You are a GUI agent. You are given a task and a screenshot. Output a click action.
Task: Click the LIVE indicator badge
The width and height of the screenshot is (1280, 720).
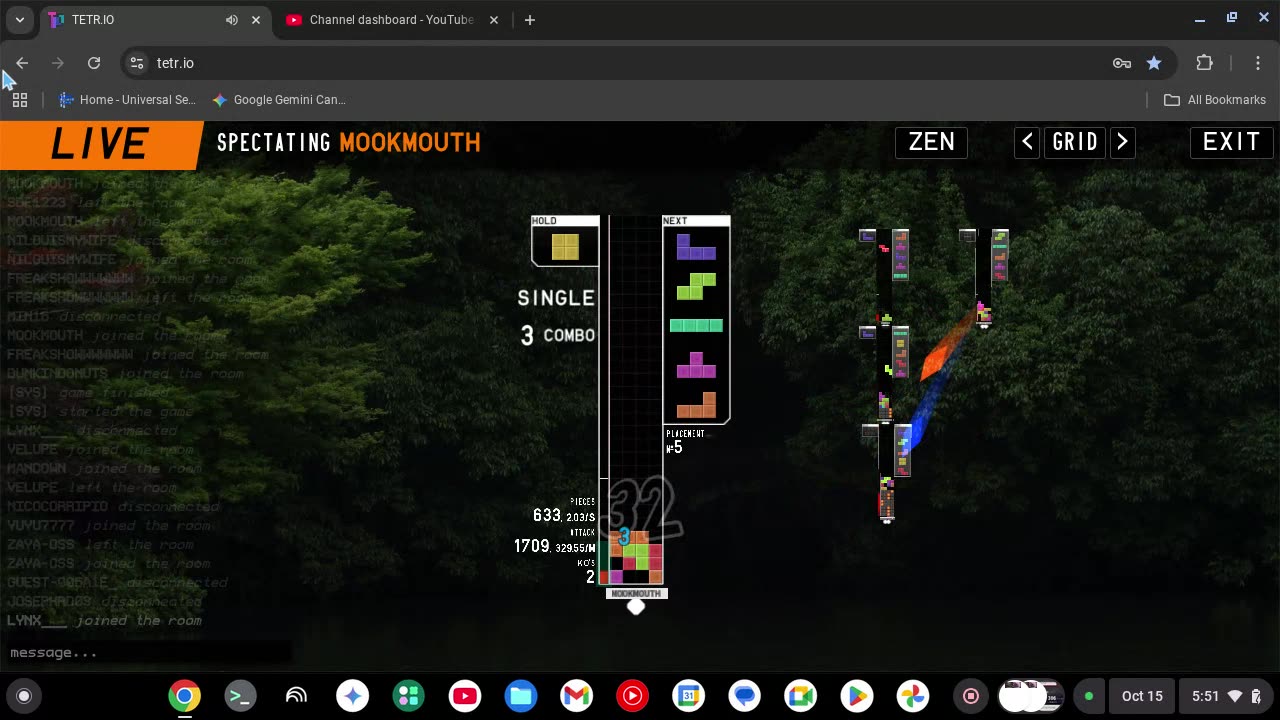click(100, 145)
